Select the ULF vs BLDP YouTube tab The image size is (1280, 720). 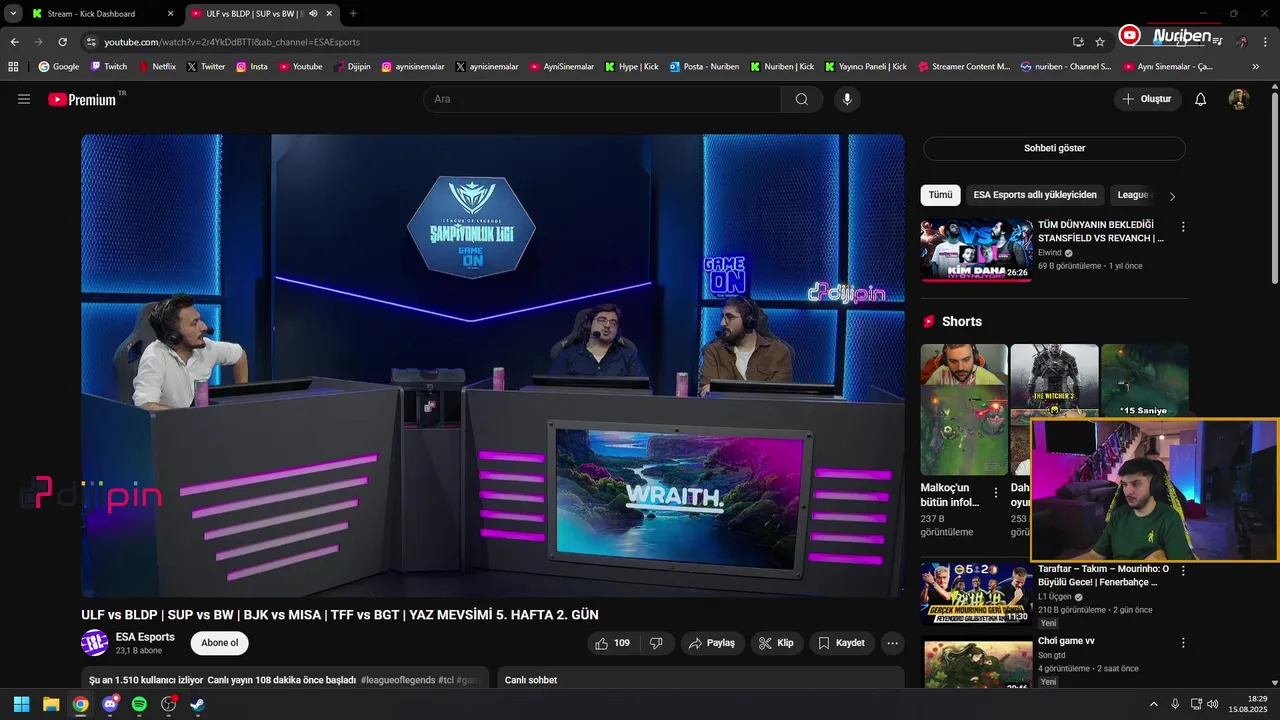click(262, 14)
